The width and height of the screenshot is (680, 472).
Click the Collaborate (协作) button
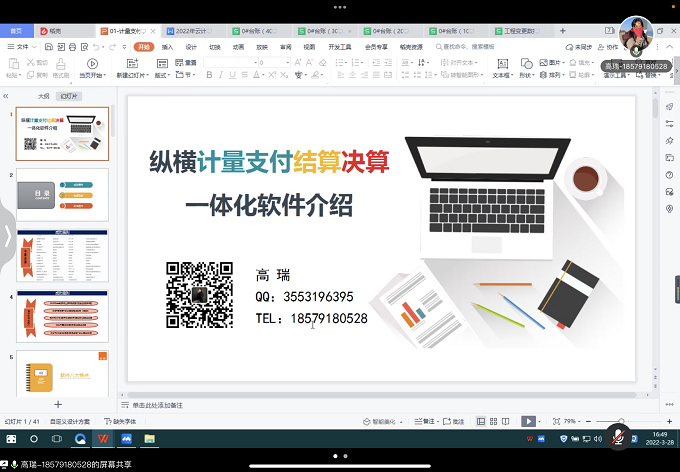(608, 47)
